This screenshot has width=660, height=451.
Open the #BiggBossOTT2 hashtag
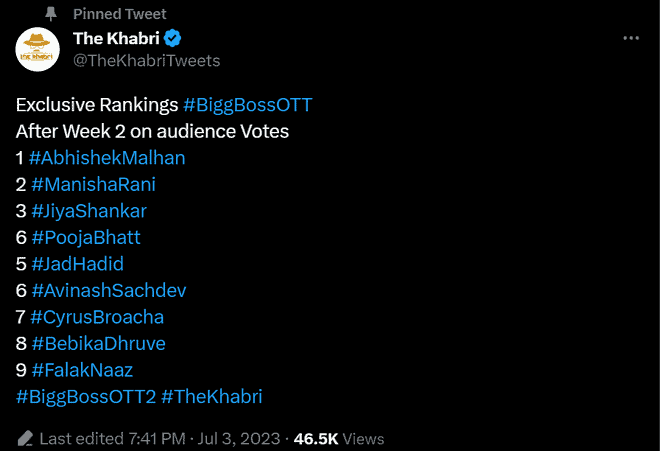tap(86, 397)
